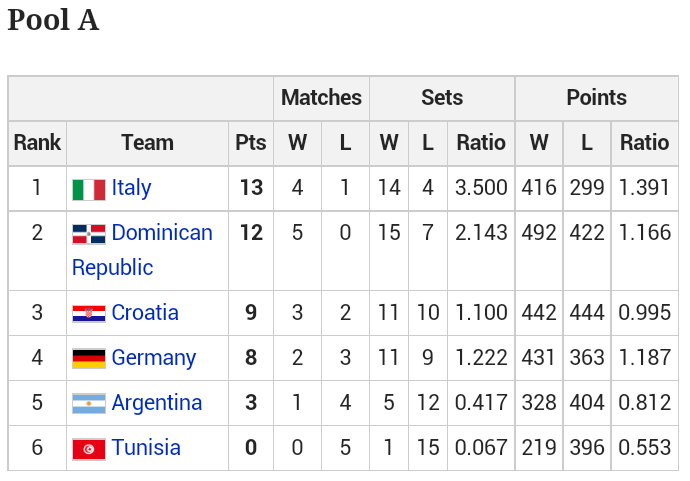Click the Pool A heading
690x481 pixels.
click(x=53, y=21)
